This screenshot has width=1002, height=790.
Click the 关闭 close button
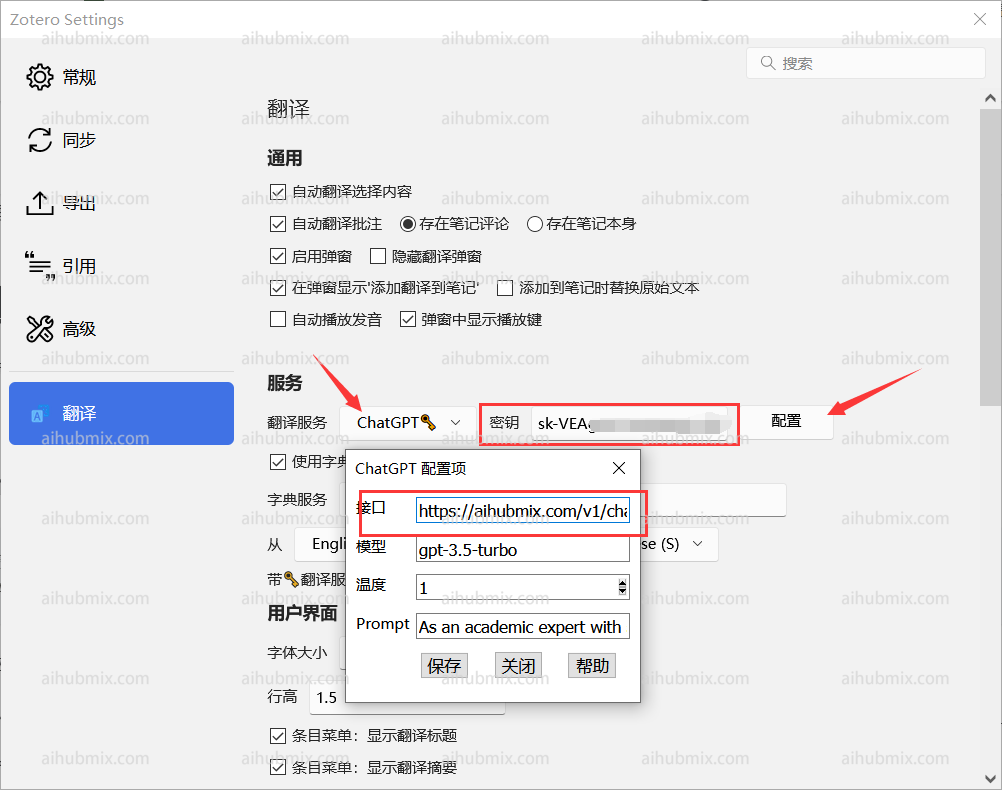click(518, 665)
